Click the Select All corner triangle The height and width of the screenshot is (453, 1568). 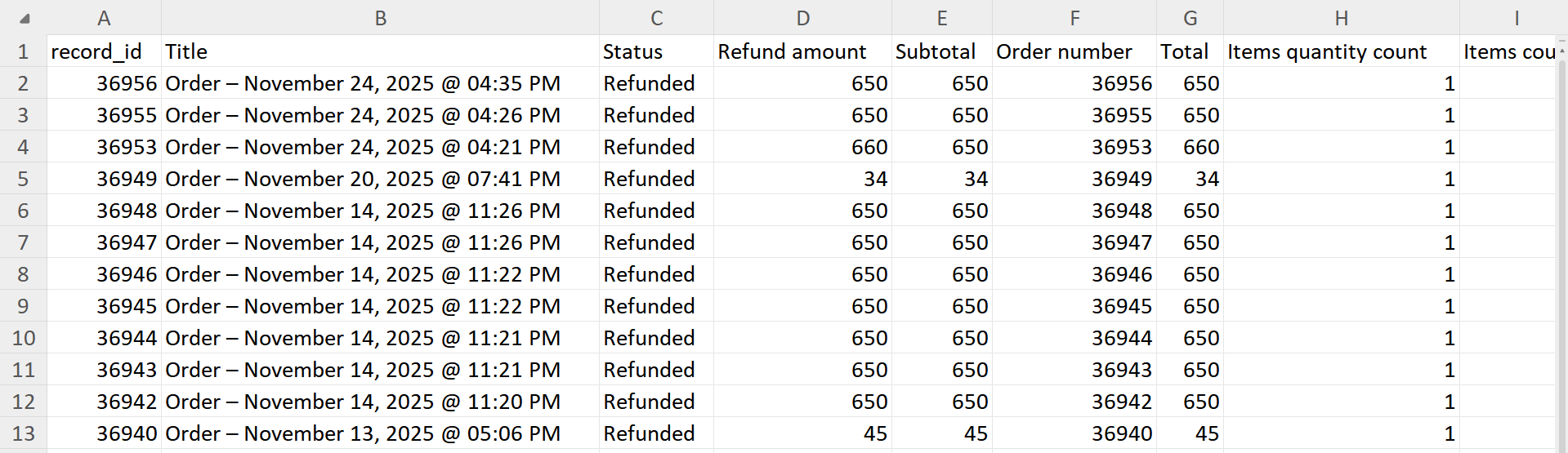click(25, 18)
